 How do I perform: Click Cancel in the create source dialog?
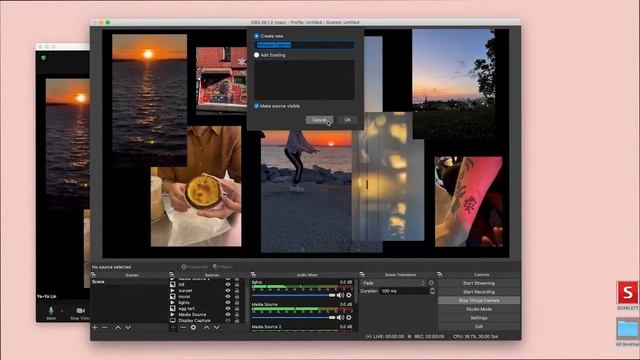pos(319,120)
